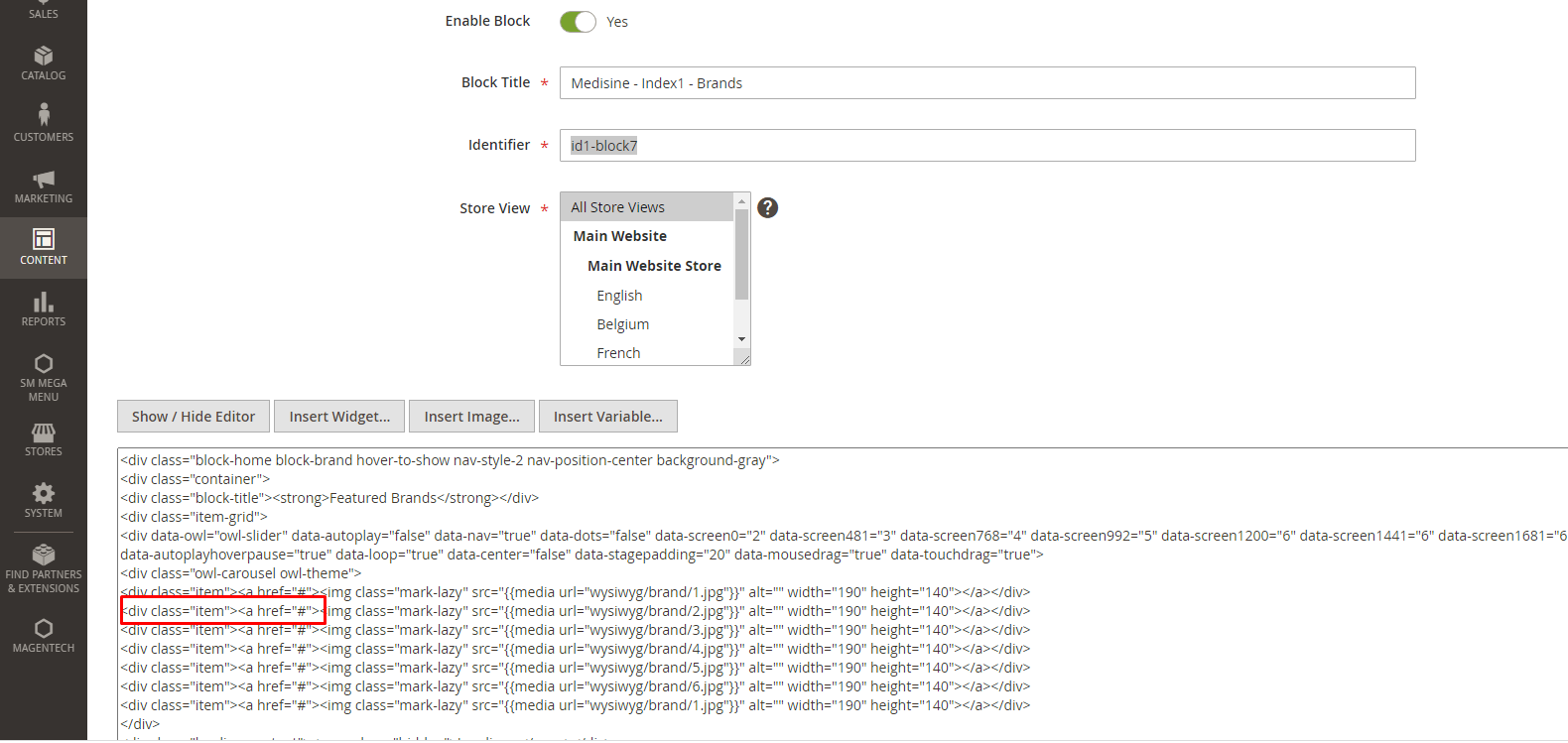Click store view list scroll-down arrow
1568x743 pixels.
(x=741, y=339)
